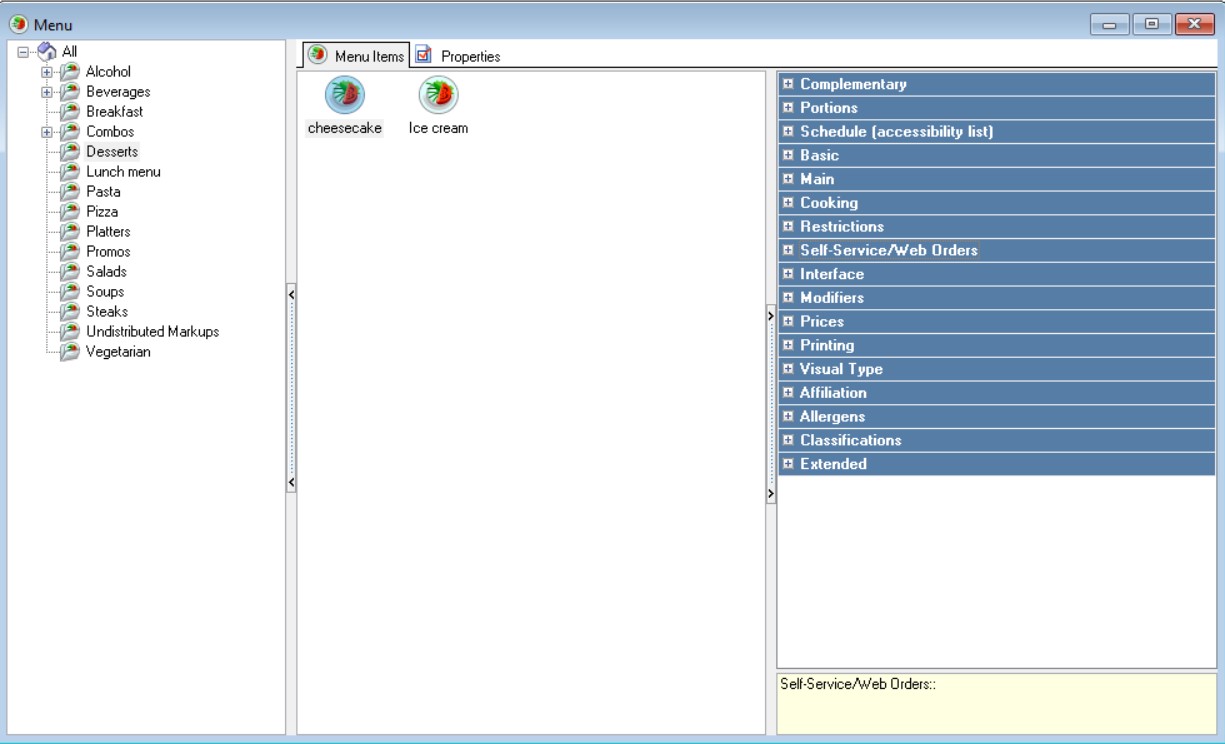Image resolution: width=1225 pixels, height=744 pixels.
Task: Collapse the All root tree node
Action: (x=23, y=52)
